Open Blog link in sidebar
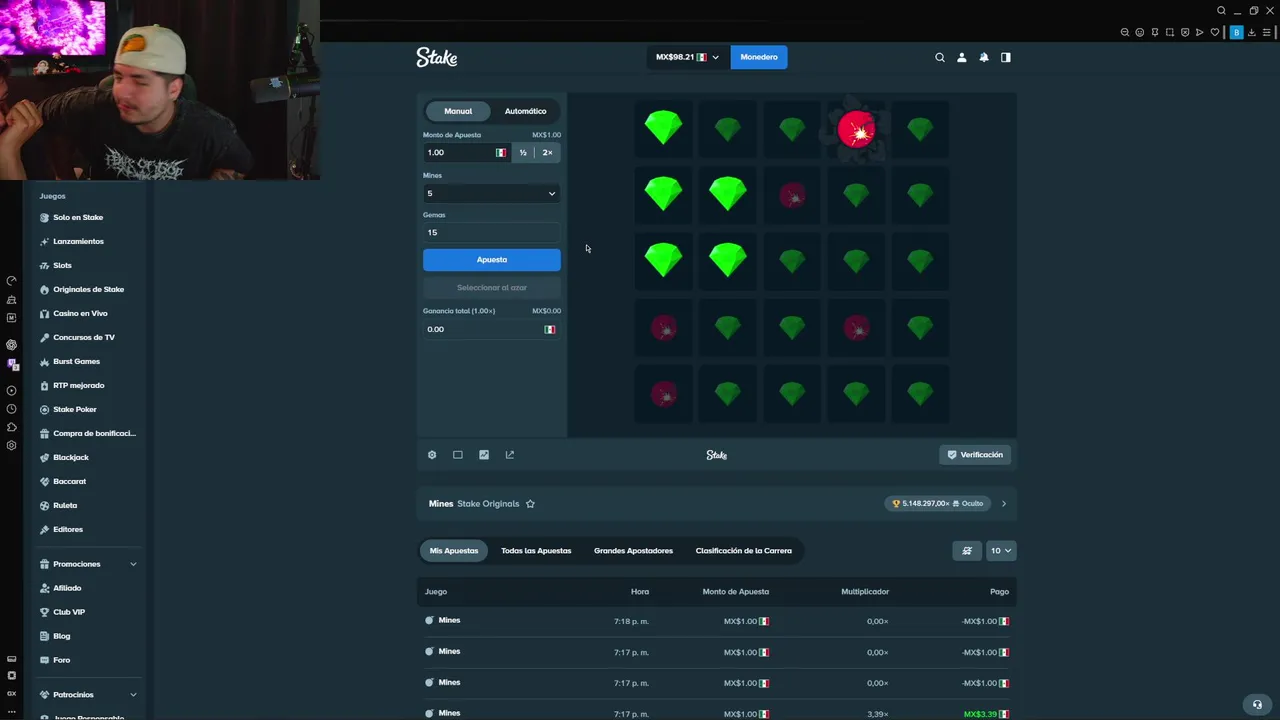 (62, 636)
